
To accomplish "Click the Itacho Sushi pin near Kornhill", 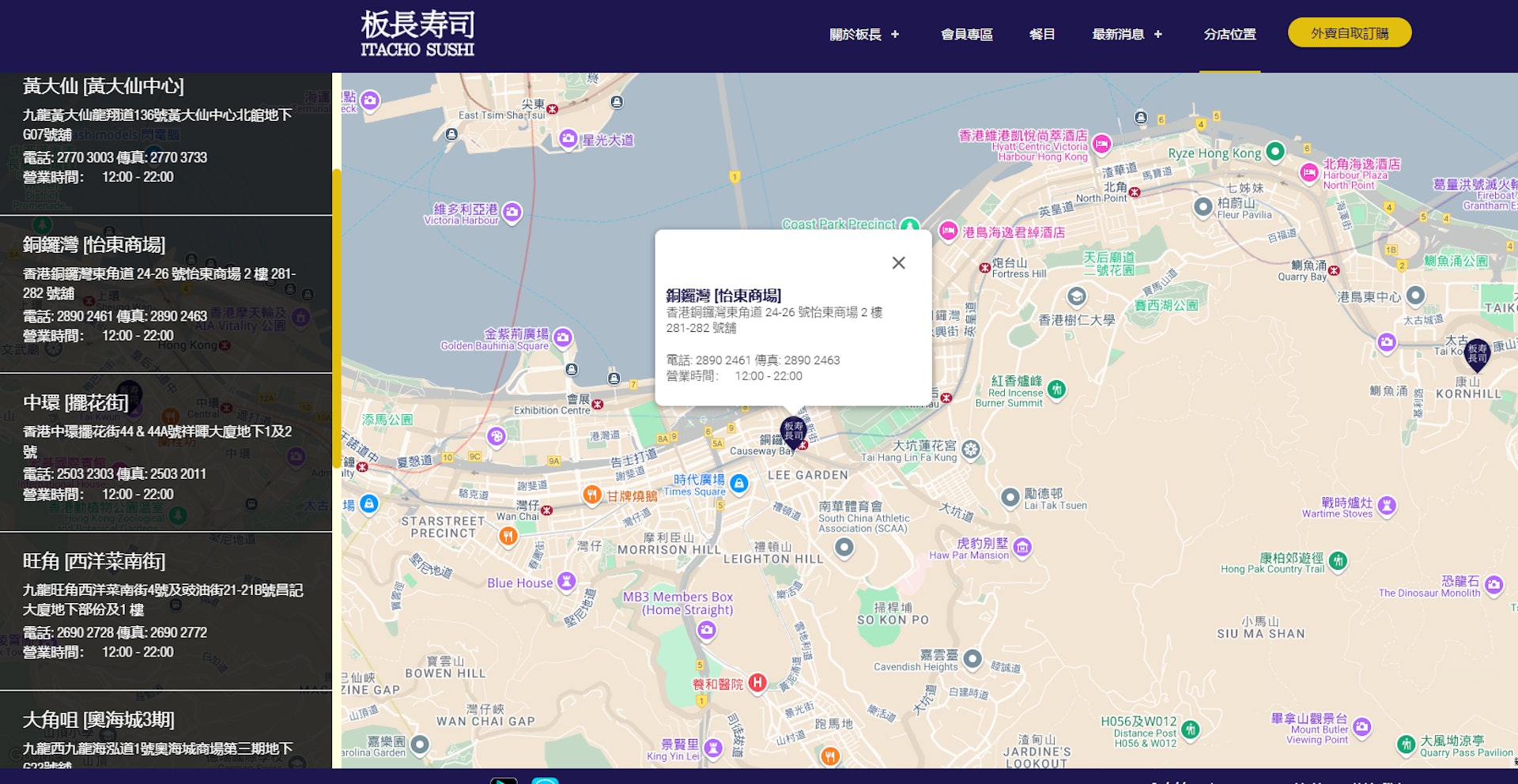I will tap(1477, 354).
